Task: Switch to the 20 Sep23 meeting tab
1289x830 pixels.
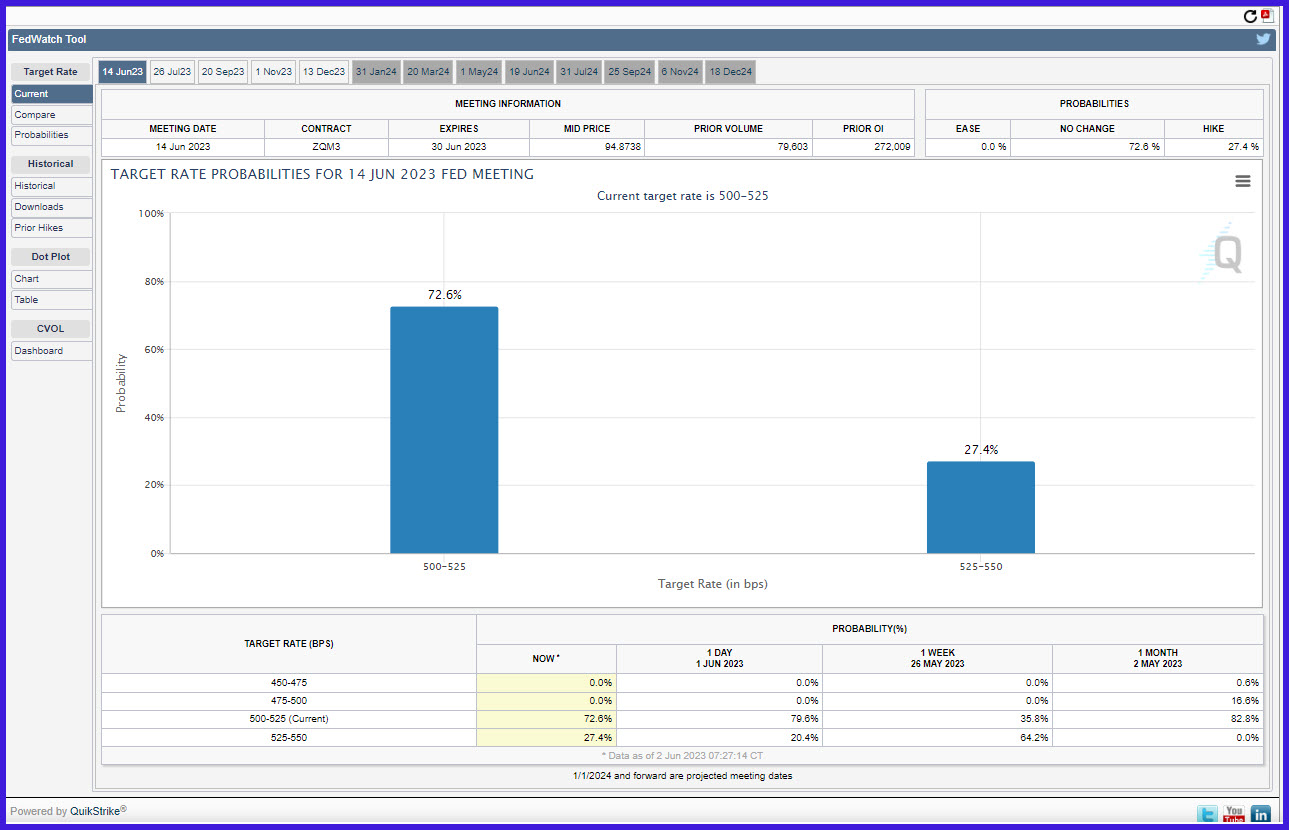Action: [x=223, y=72]
